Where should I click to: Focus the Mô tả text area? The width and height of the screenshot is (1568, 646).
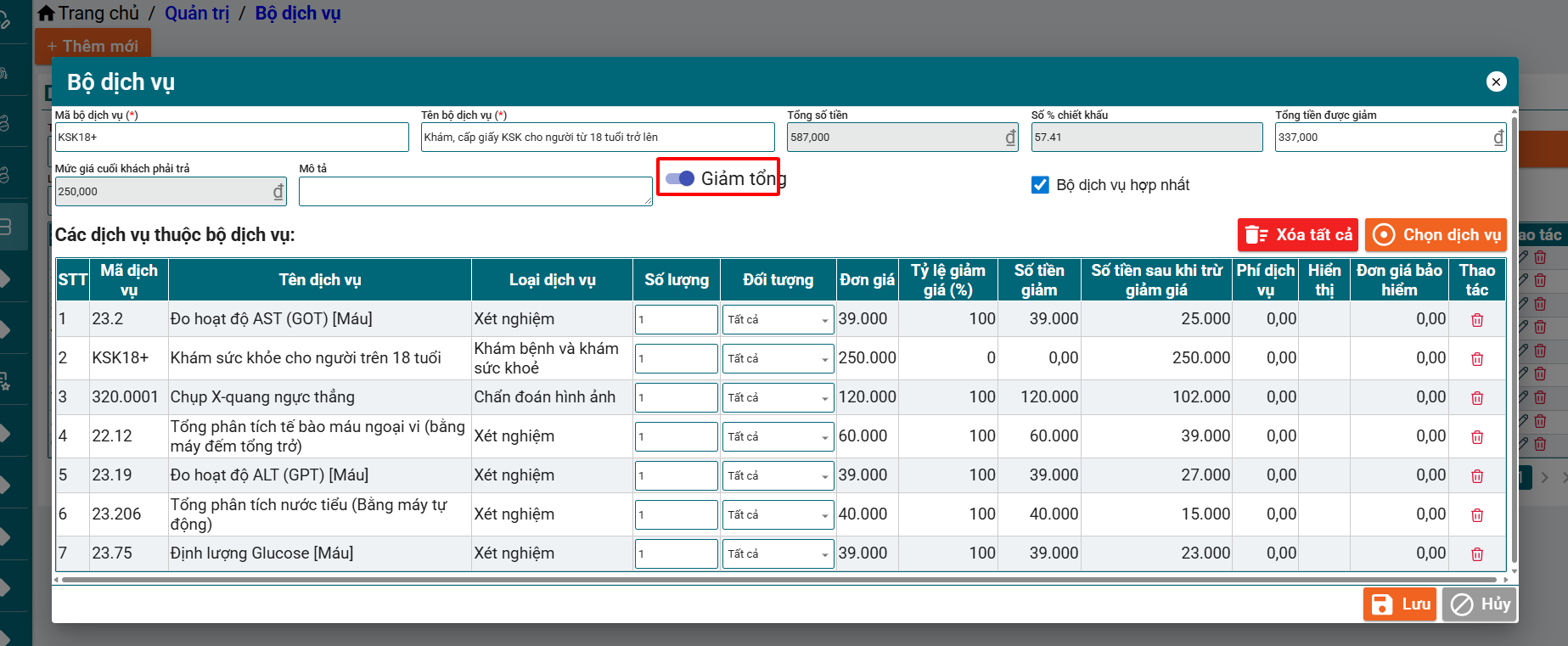pos(475,192)
